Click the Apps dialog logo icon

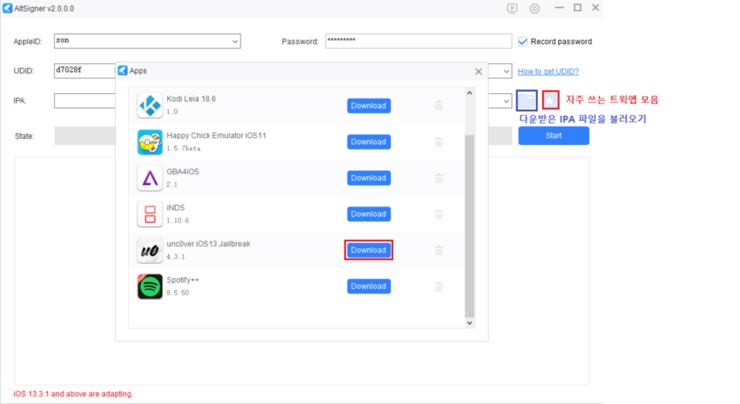point(123,70)
